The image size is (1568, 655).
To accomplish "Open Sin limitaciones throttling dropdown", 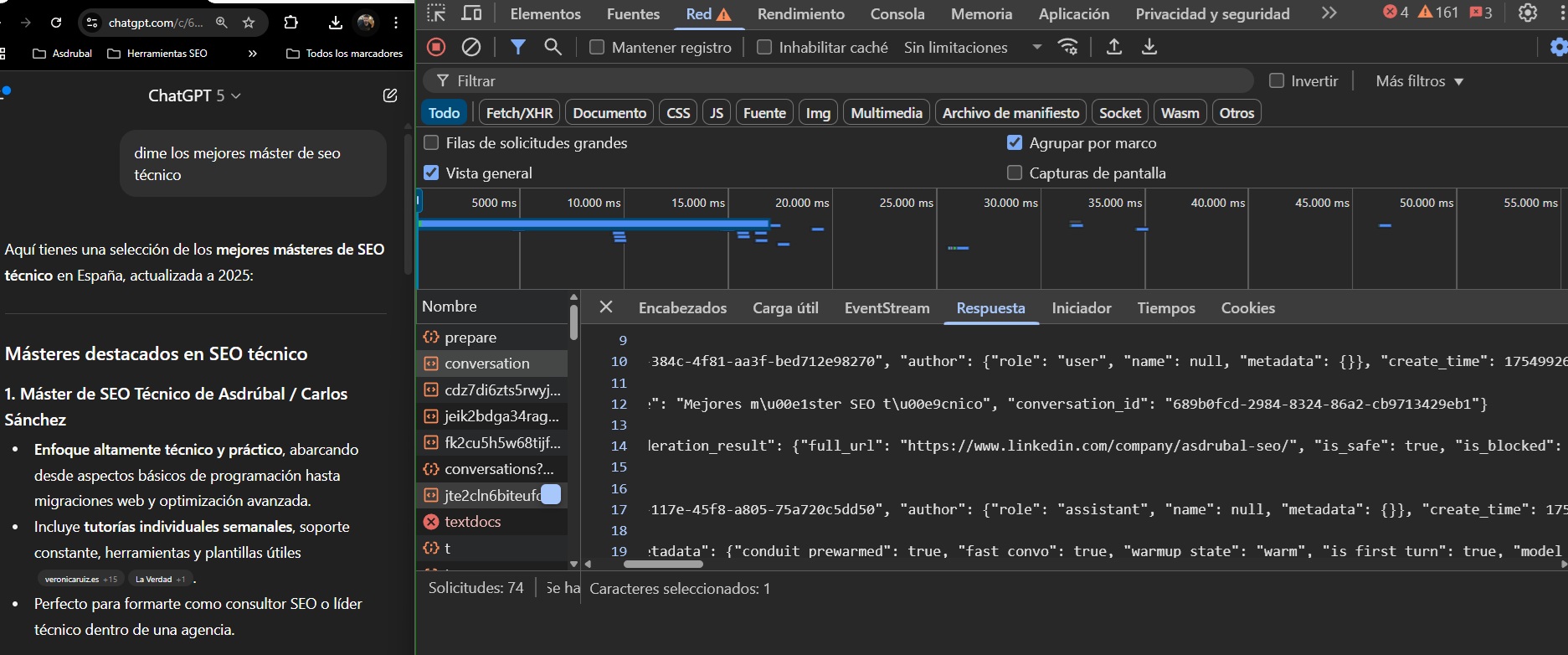I will pyautogui.click(x=973, y=48).
